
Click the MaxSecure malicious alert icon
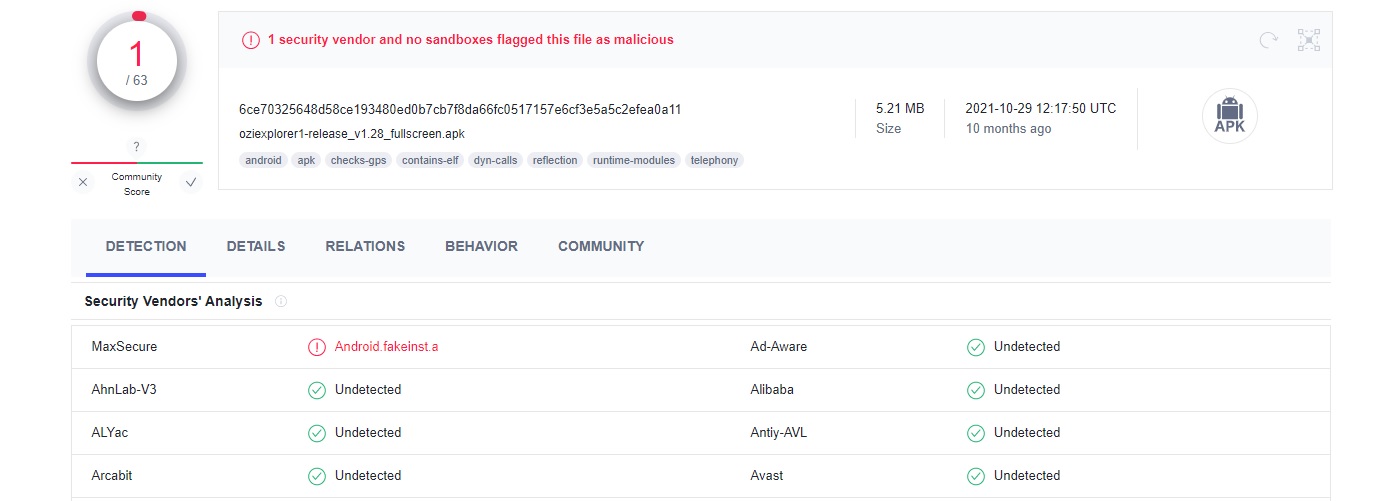coord(317,347)
